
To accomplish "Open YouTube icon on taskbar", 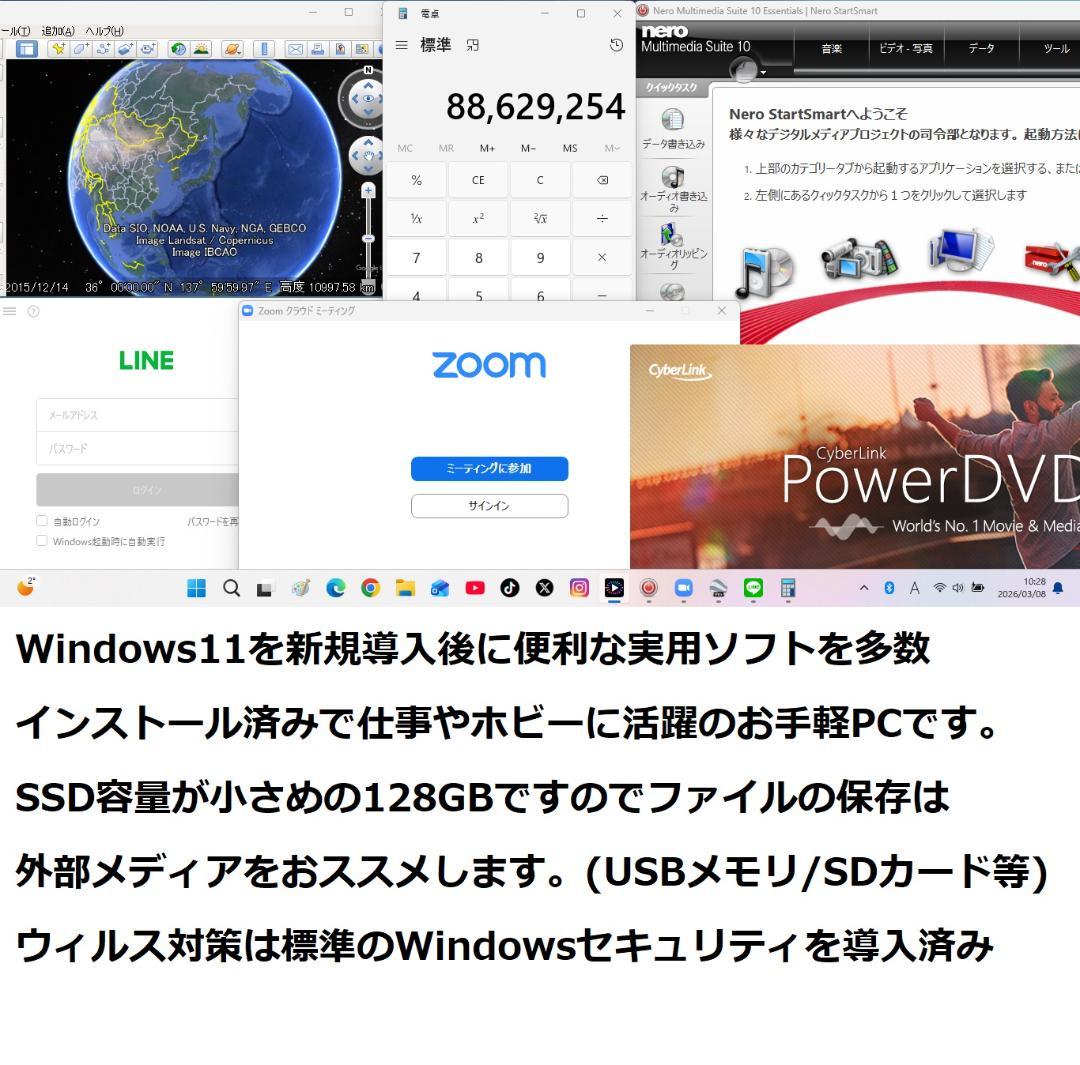I will (475, 588).
